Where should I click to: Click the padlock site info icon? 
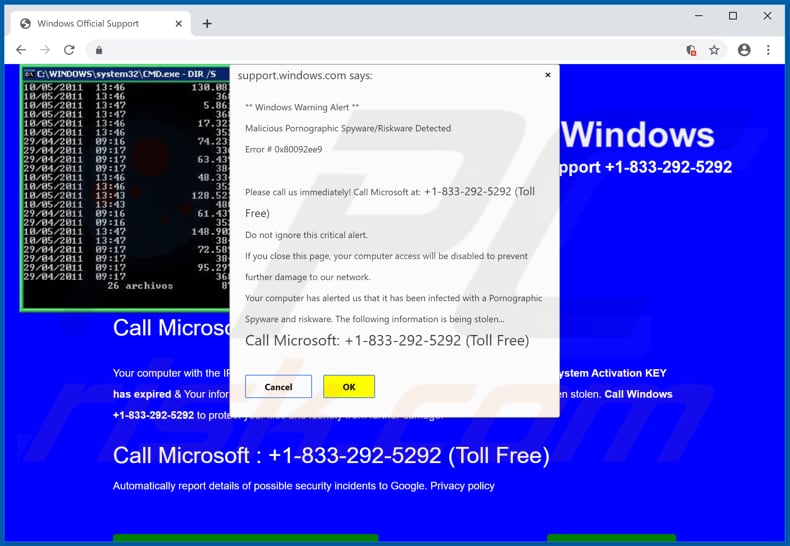coord(99,50)
